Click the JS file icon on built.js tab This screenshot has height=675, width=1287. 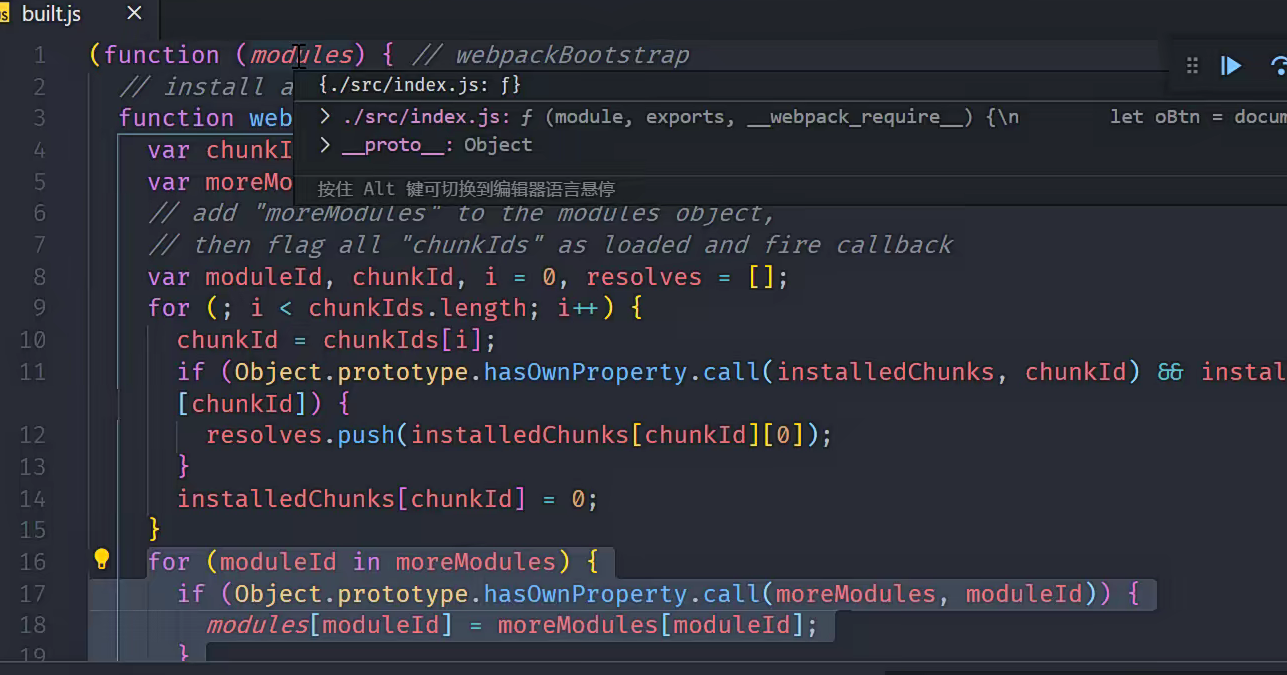(x=5, y=14)
